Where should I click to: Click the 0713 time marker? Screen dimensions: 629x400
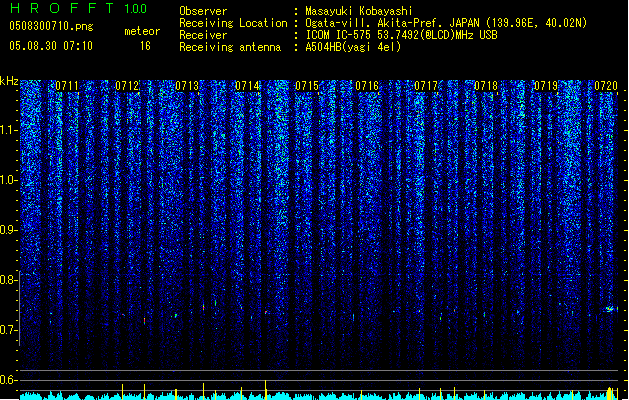(x=187, y=86)
